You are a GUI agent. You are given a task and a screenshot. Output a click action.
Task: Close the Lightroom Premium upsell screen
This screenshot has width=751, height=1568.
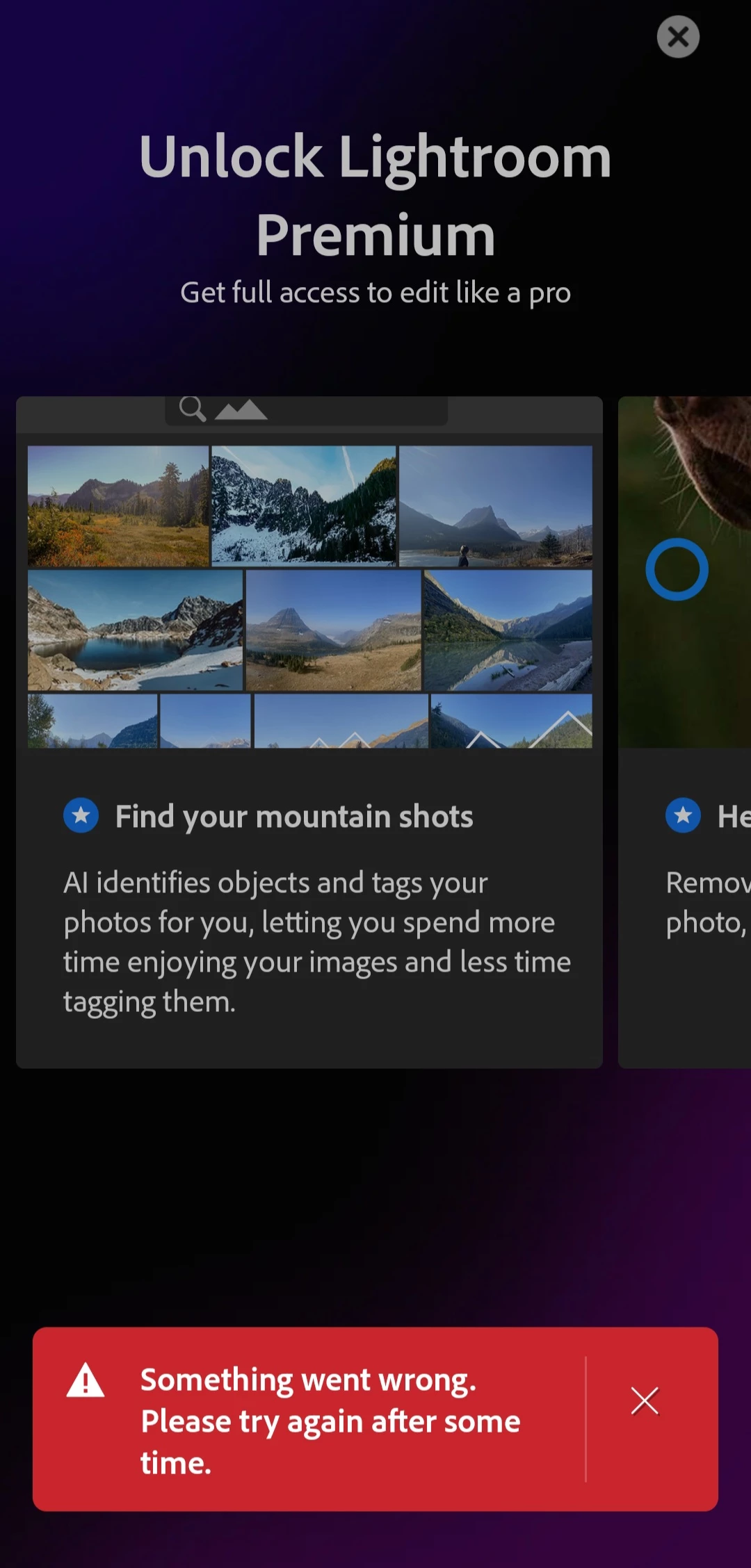[678, 37]
